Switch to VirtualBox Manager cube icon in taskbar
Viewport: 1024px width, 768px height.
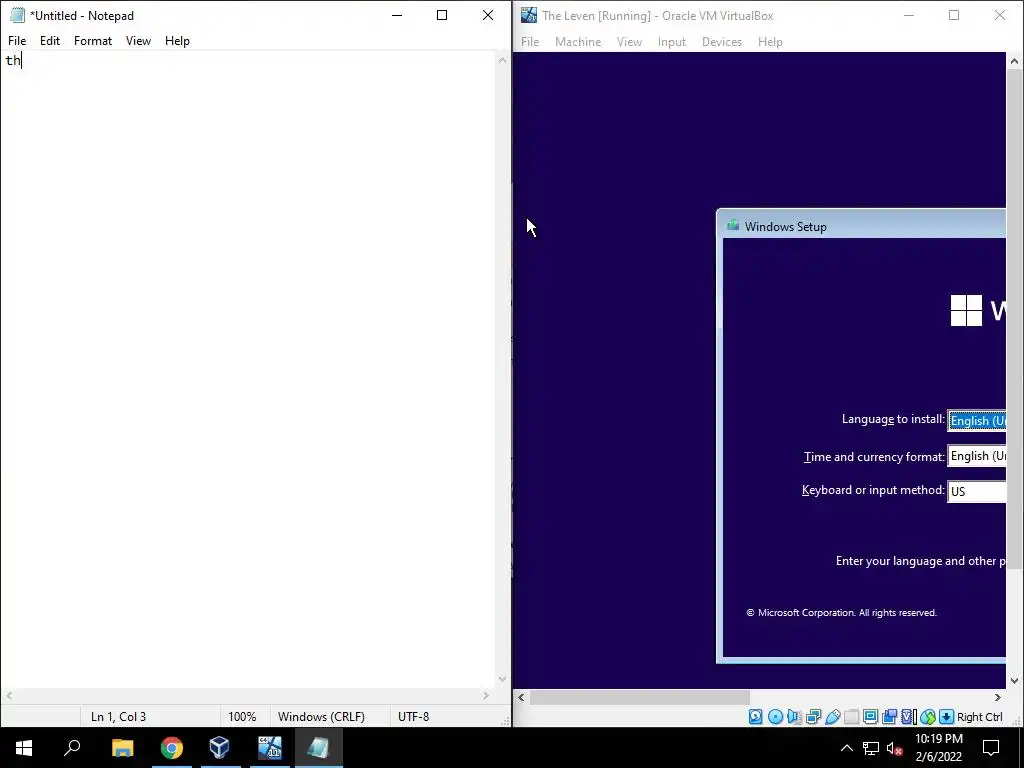tap(220, 748)
